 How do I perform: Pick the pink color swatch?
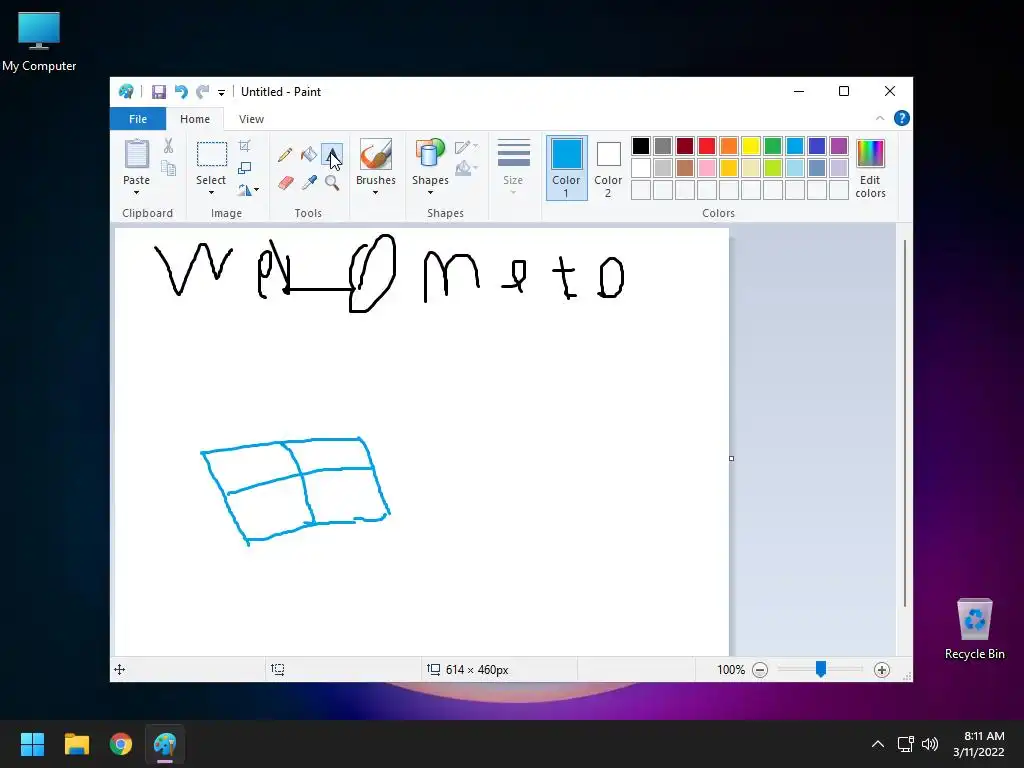(707, 168)
